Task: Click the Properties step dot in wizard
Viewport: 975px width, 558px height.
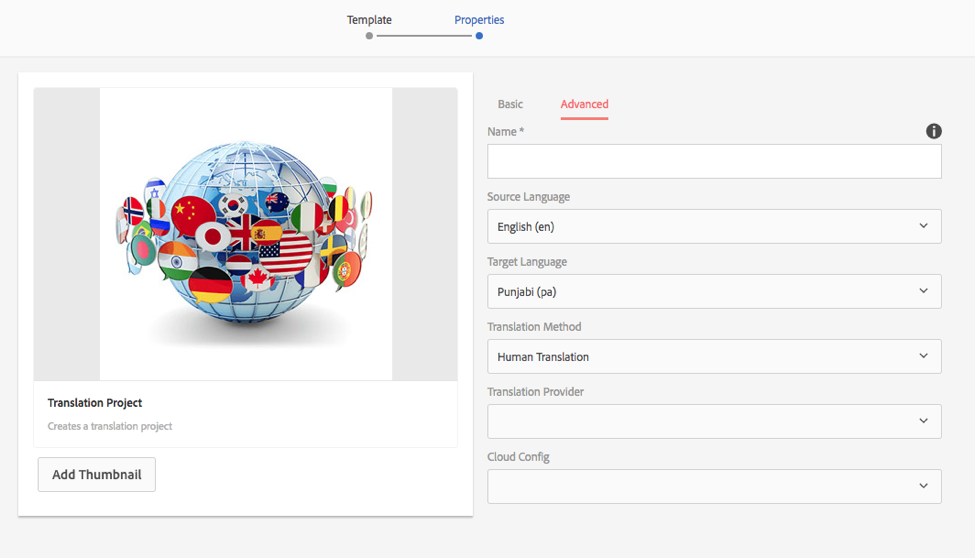Action: tap(479, 36)
